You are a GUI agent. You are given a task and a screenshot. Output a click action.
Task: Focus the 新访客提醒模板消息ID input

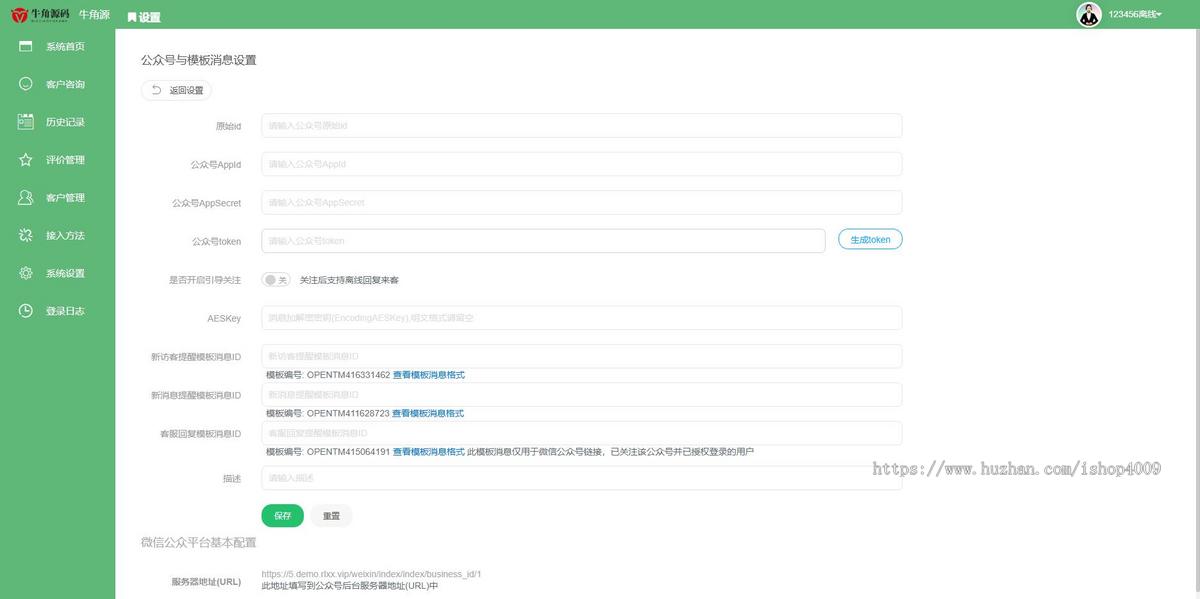582,356
